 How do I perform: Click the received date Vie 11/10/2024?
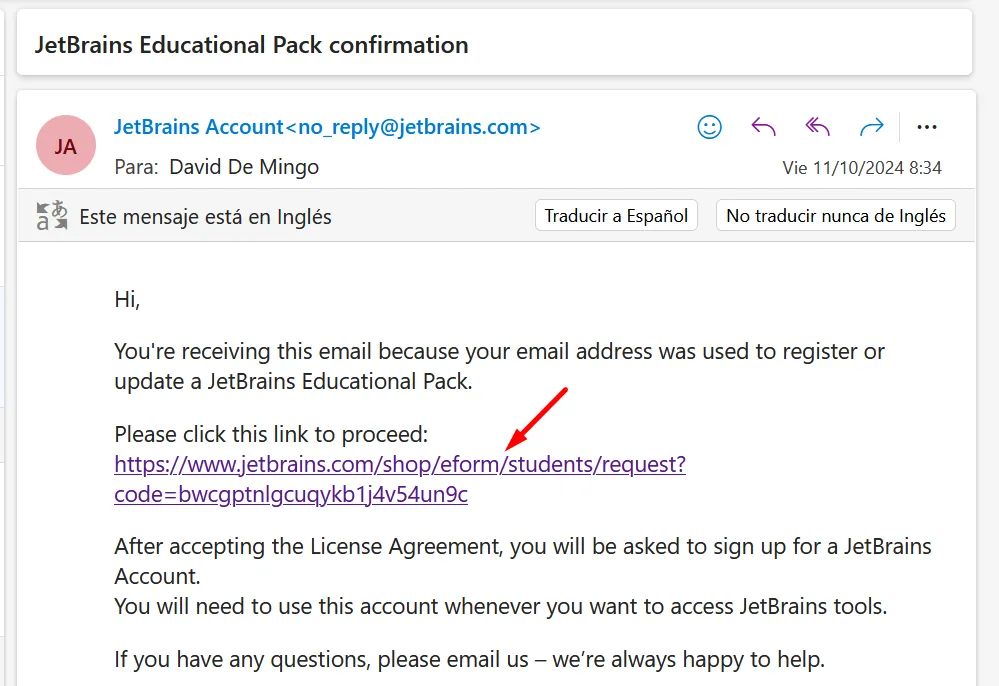pos(861,168)
